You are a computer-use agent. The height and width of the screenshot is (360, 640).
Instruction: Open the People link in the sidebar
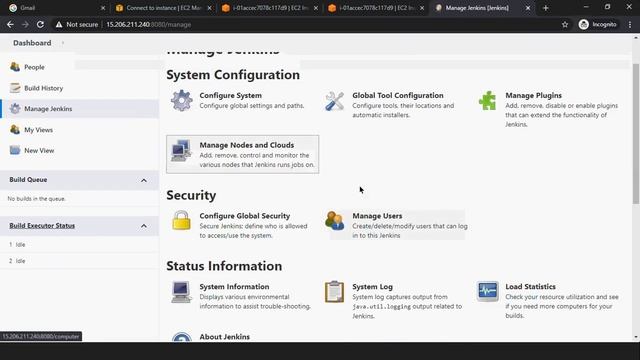[34, 67]
